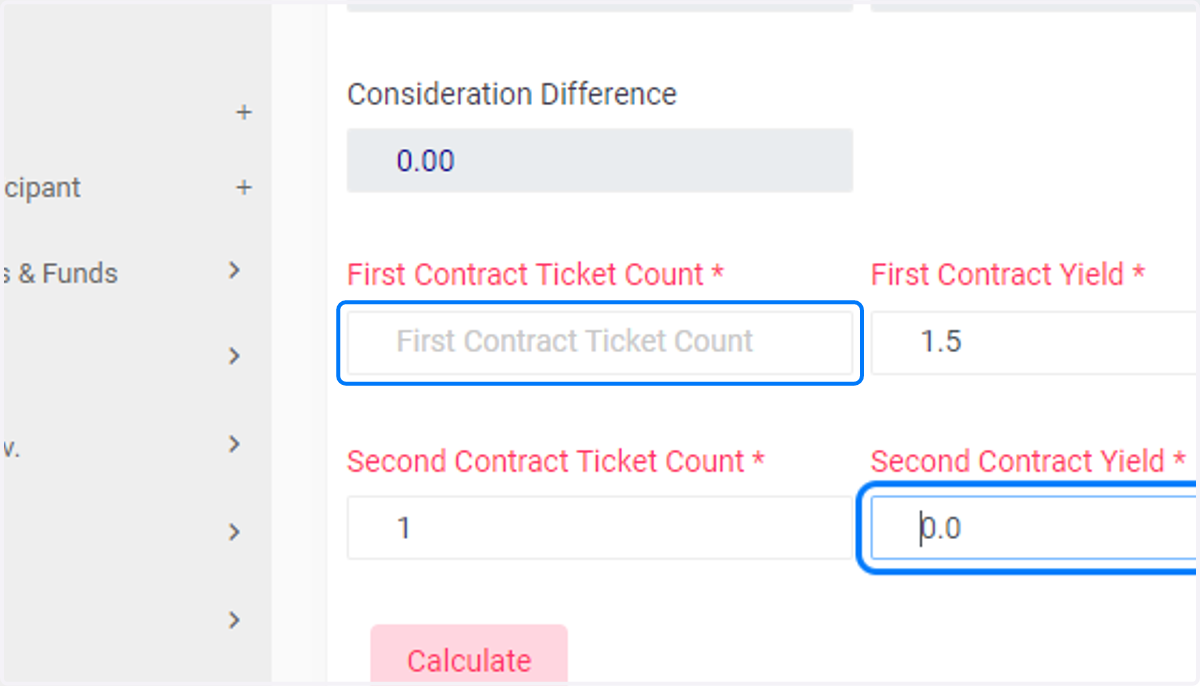Image resolution: width=1200 pixels, height=686 pixels.
Task: Click the Consideration Difference field showing 0.00
Action: [x=600, y=160]
